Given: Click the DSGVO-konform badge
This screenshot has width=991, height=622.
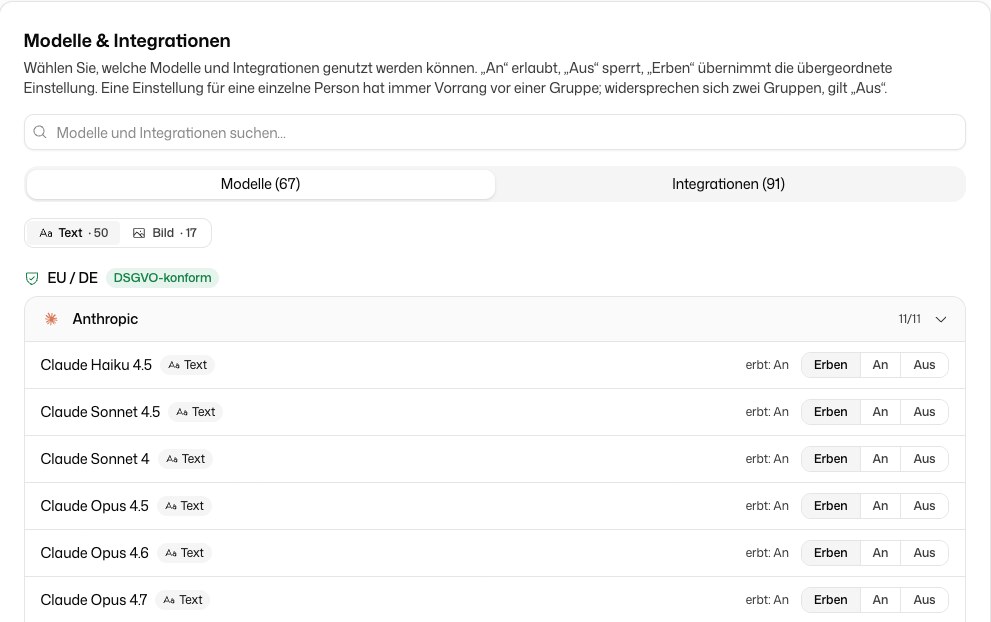Looking at the screenshot, I should (x=162, y=277).
